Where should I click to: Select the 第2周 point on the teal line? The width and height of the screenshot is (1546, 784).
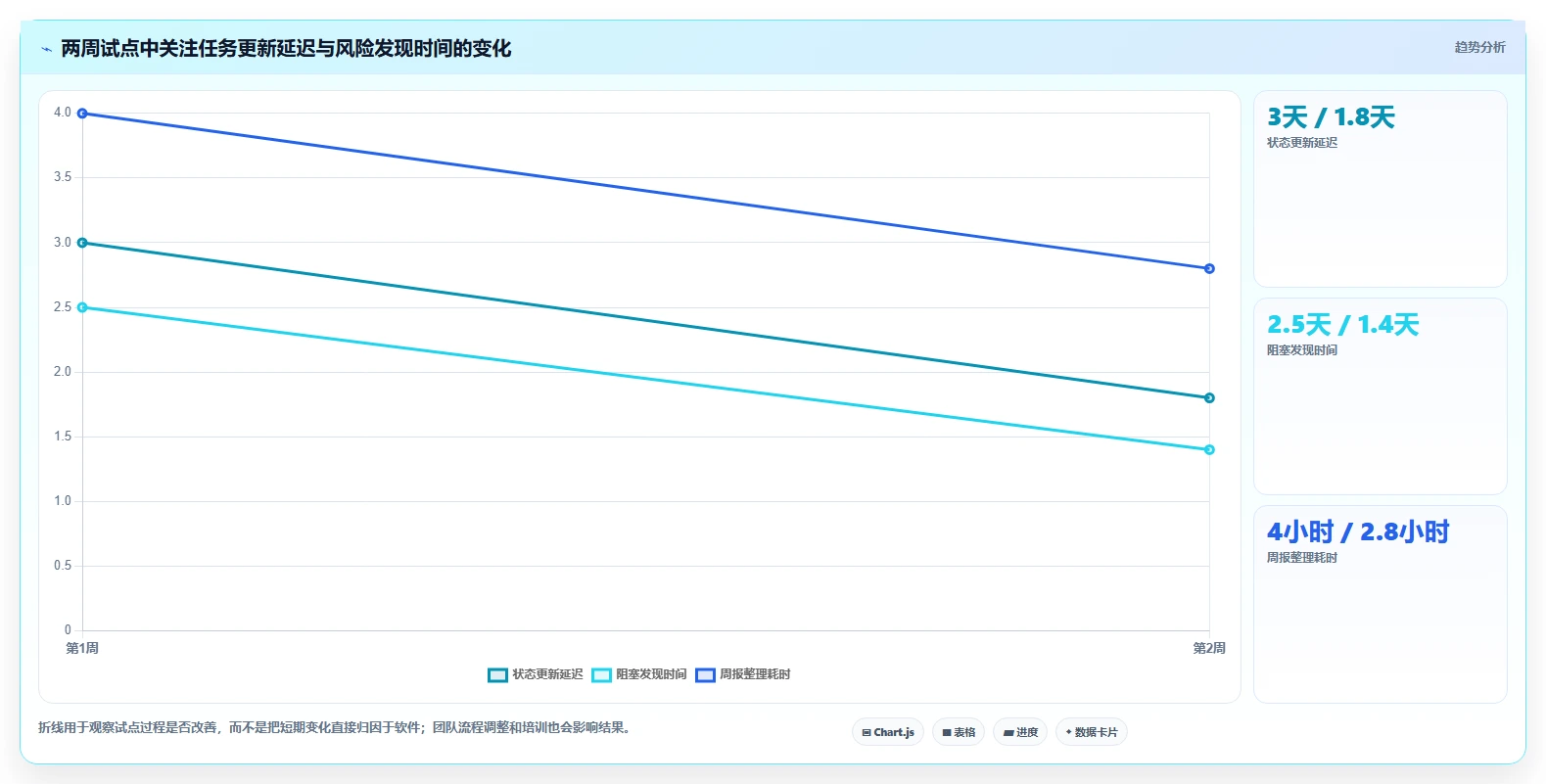click(1209, 397)
